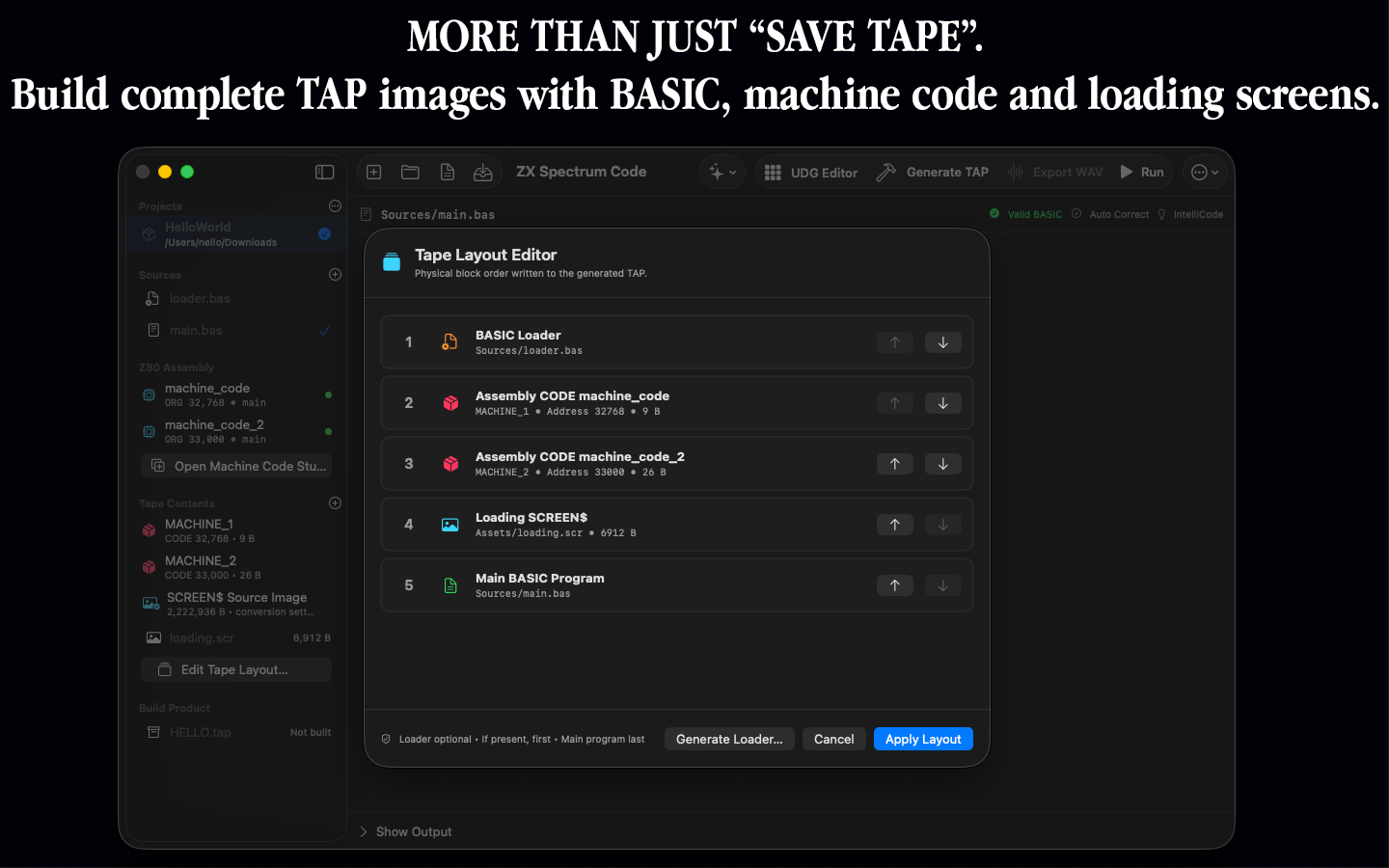
Task: Click main.bas checkmark indicator
Action: [324, 330]
